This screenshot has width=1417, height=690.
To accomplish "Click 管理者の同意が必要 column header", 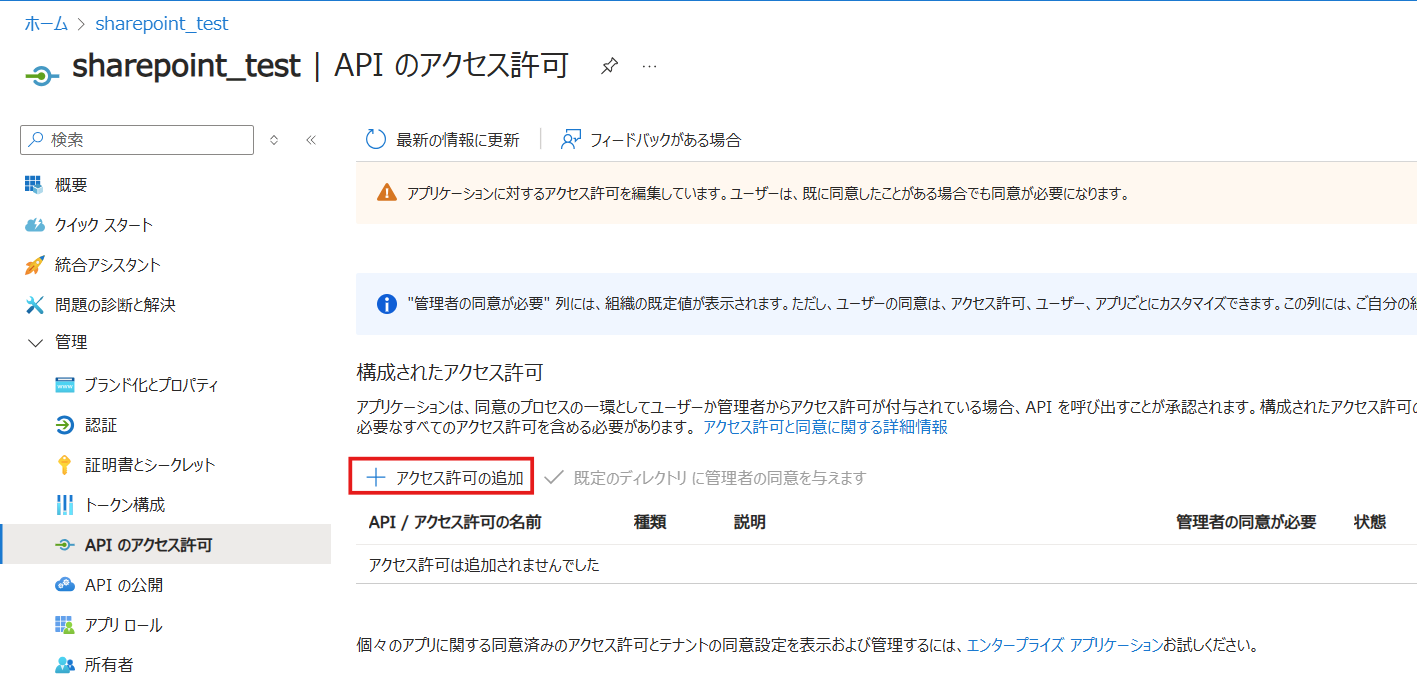I will pos(1246,522).
